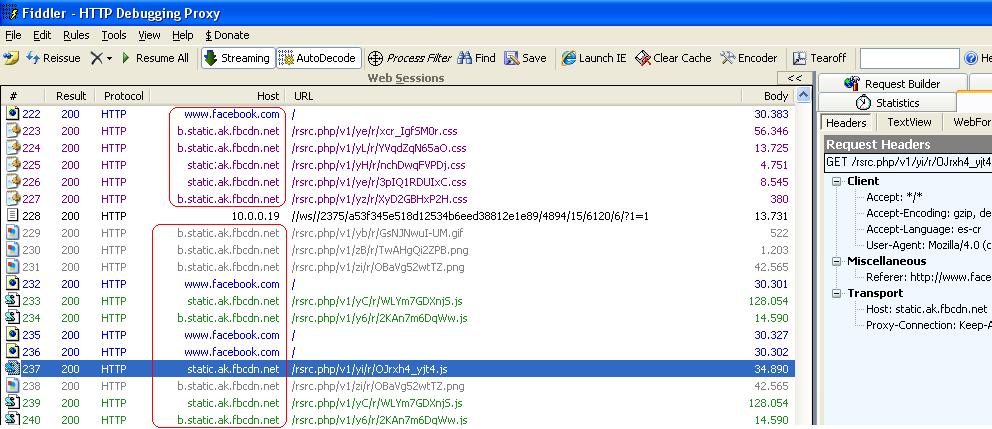This screenshot has height=429, width=992.
Task: Click body size 42.565 in session 231
Action: (769, 267)
